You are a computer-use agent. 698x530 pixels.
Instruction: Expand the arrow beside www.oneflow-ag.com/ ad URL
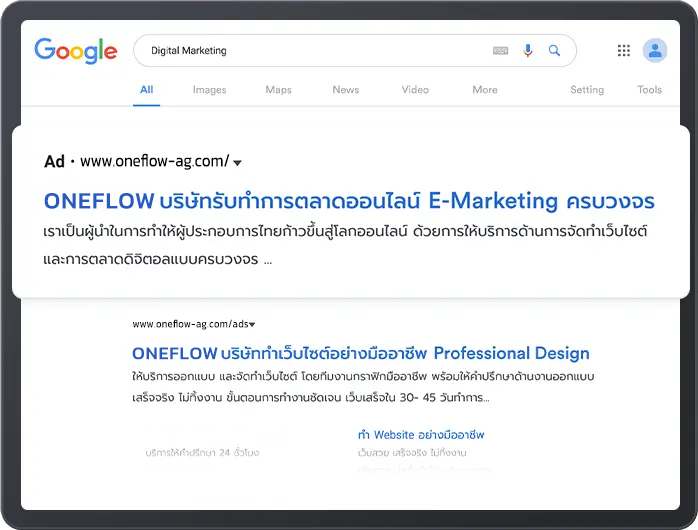point(238,162)
